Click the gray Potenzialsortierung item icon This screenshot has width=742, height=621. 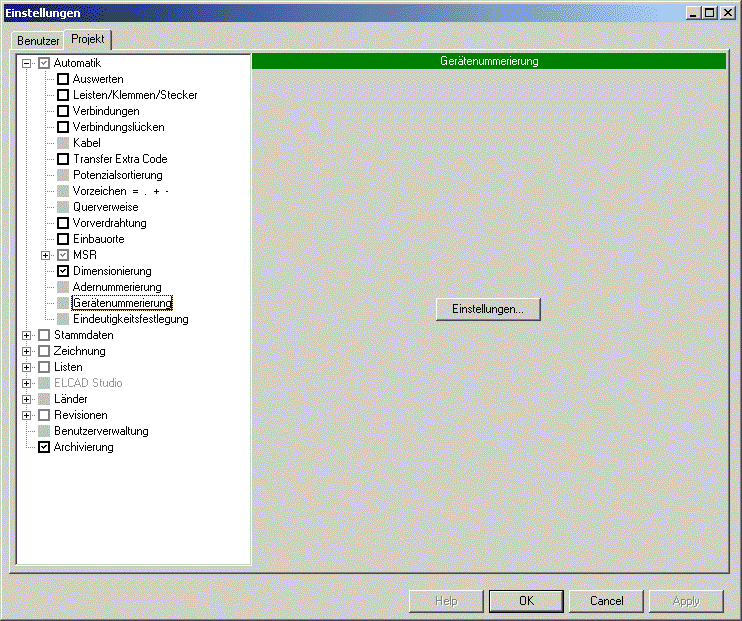[63, 175]
